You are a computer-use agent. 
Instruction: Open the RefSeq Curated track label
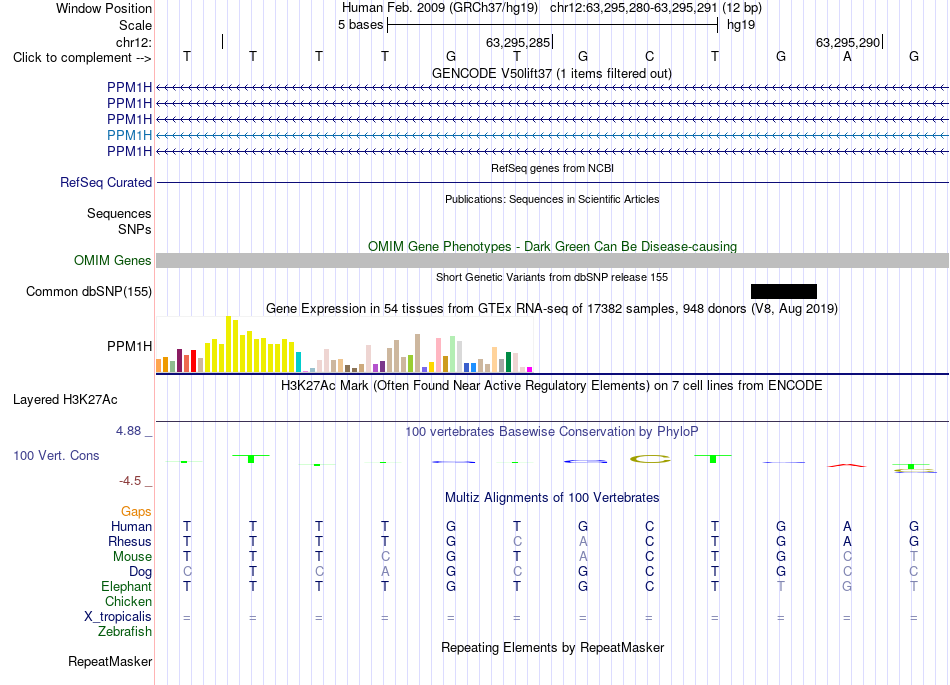[x=106, y=182]
